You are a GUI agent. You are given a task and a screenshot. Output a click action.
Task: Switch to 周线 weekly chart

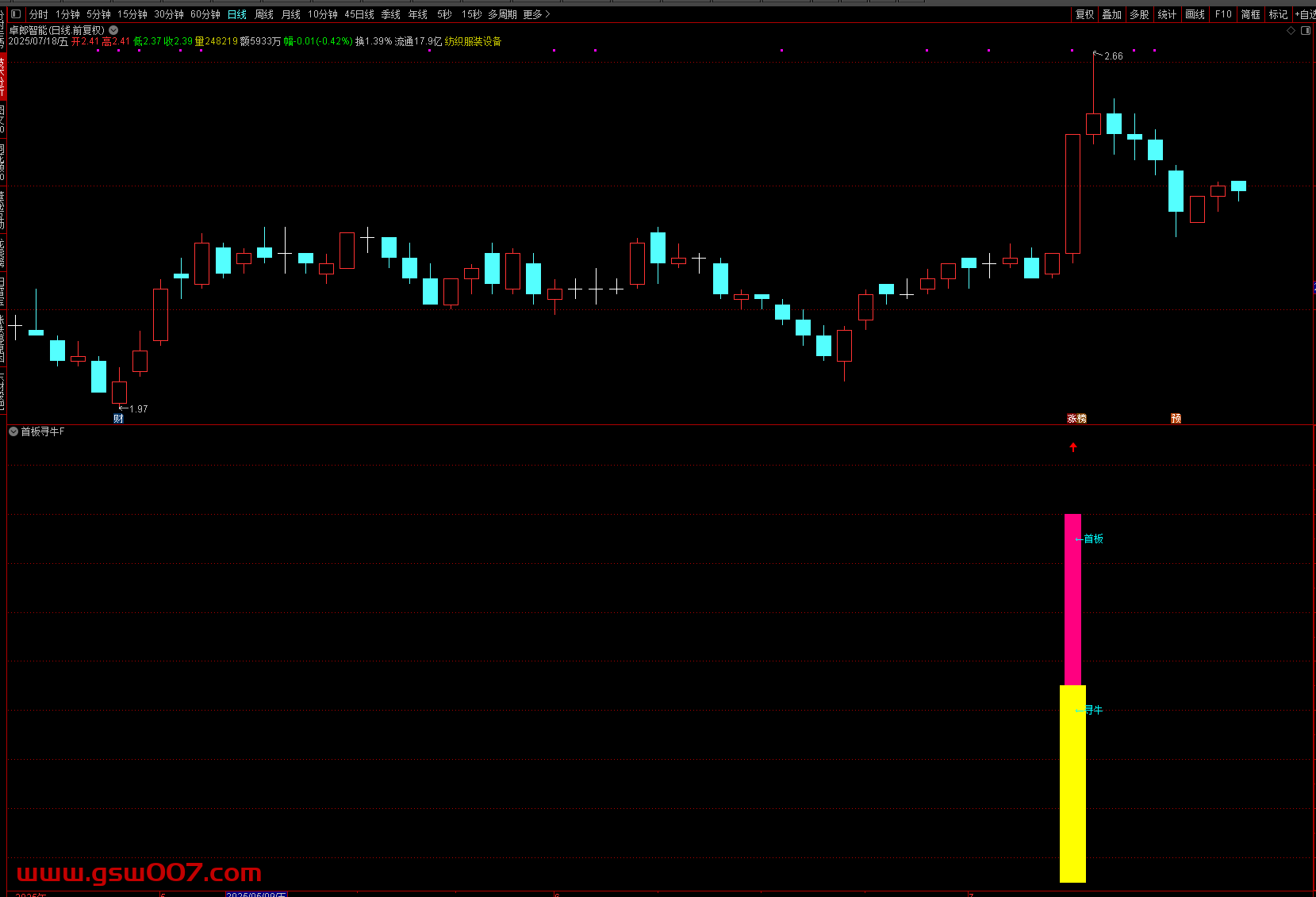tap(264, 14)
